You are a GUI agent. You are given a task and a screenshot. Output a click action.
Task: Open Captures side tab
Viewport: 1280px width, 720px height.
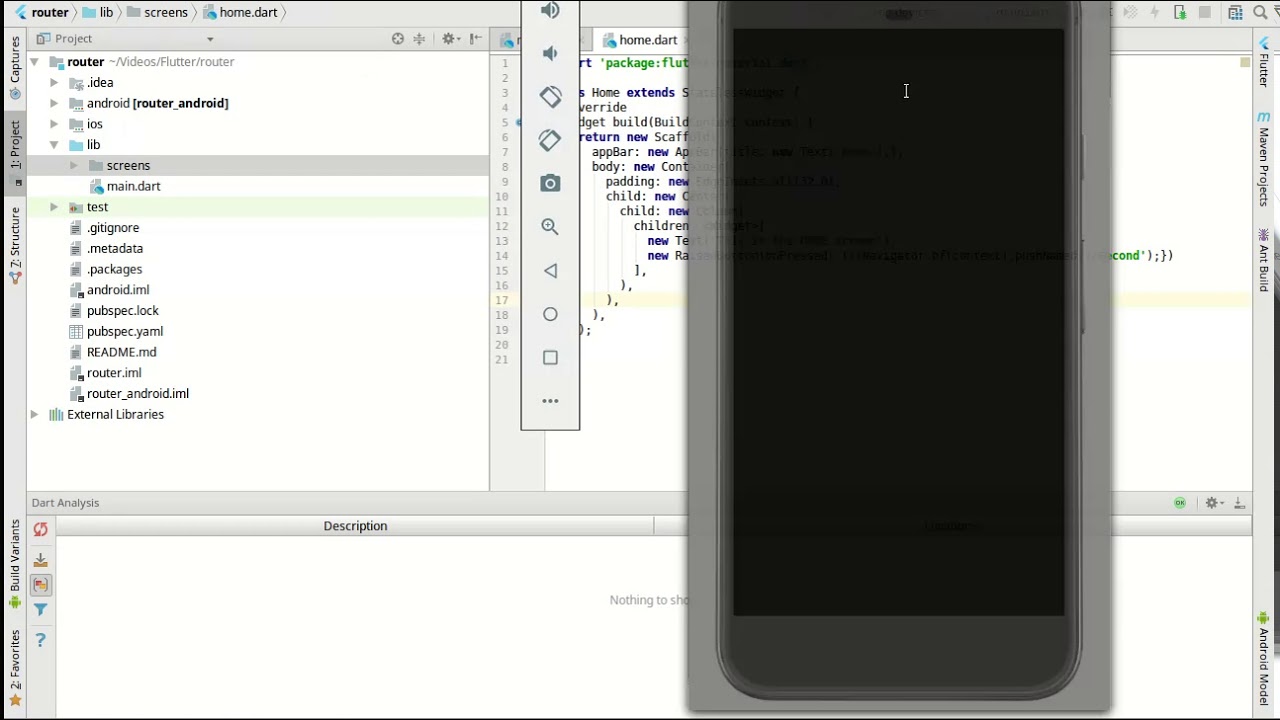[14, 66]
